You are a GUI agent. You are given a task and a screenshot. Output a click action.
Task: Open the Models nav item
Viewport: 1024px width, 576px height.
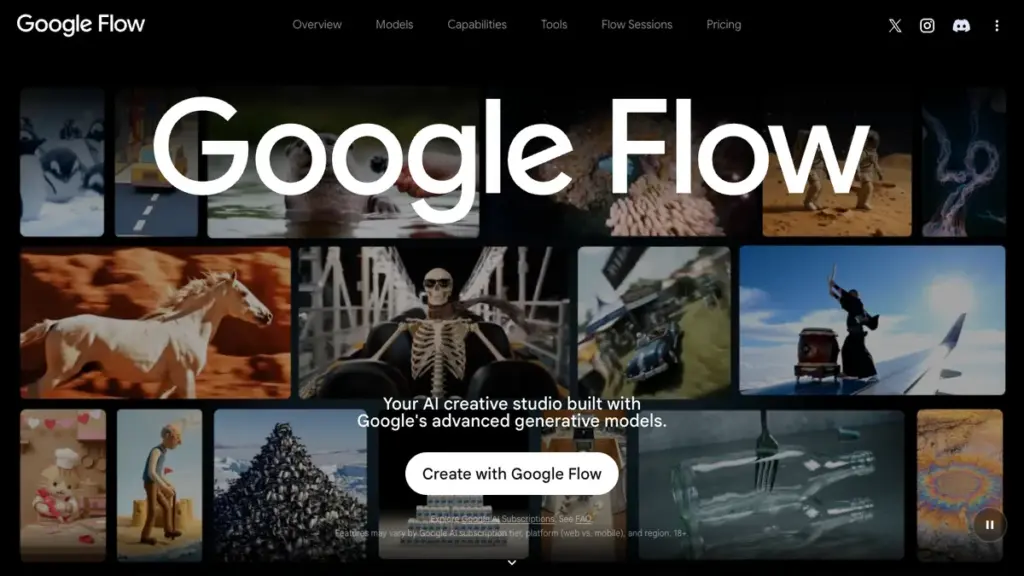tap(394, 25)
